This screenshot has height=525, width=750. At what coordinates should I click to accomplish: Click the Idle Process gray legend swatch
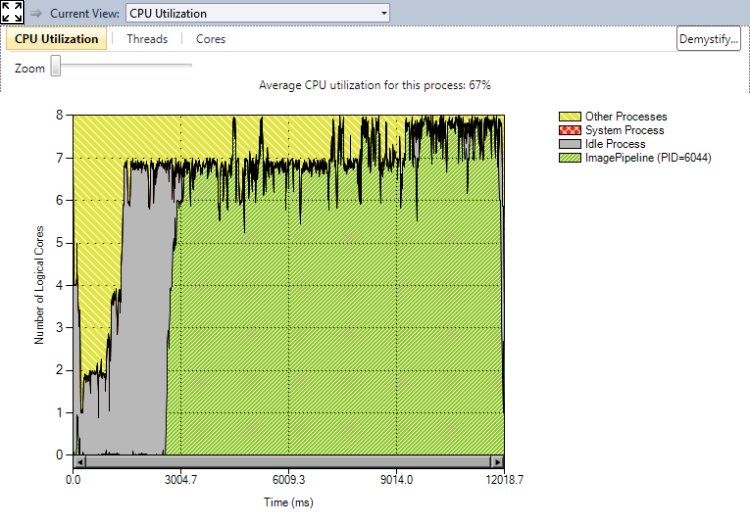pos(570,144)
